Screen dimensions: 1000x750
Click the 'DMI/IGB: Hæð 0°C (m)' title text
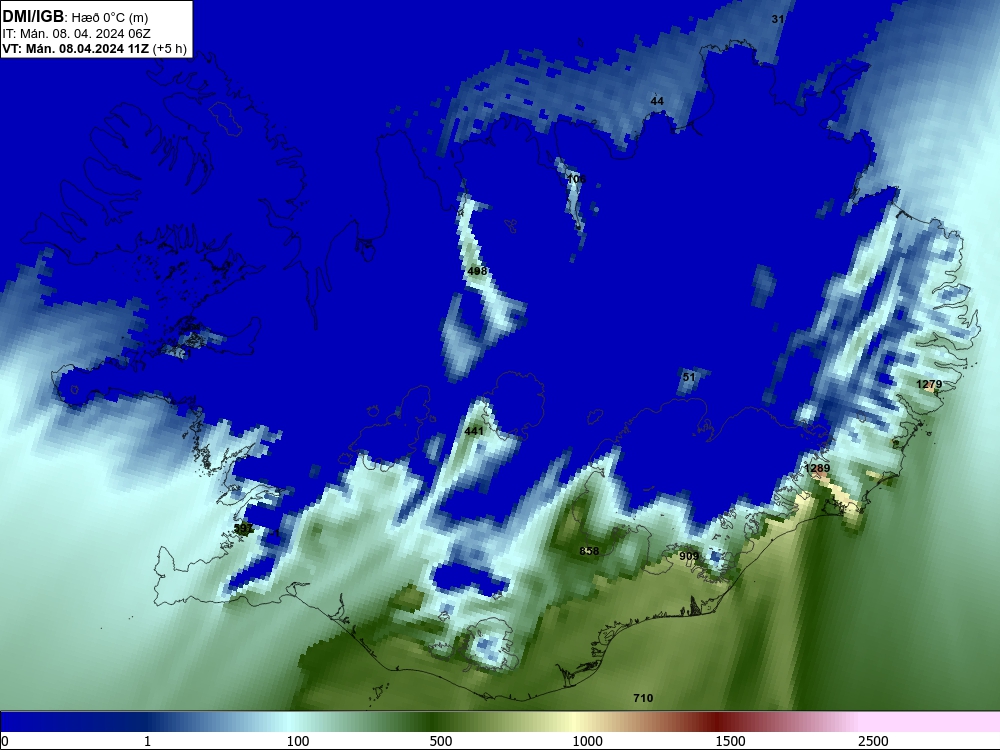tap(75, 17)
